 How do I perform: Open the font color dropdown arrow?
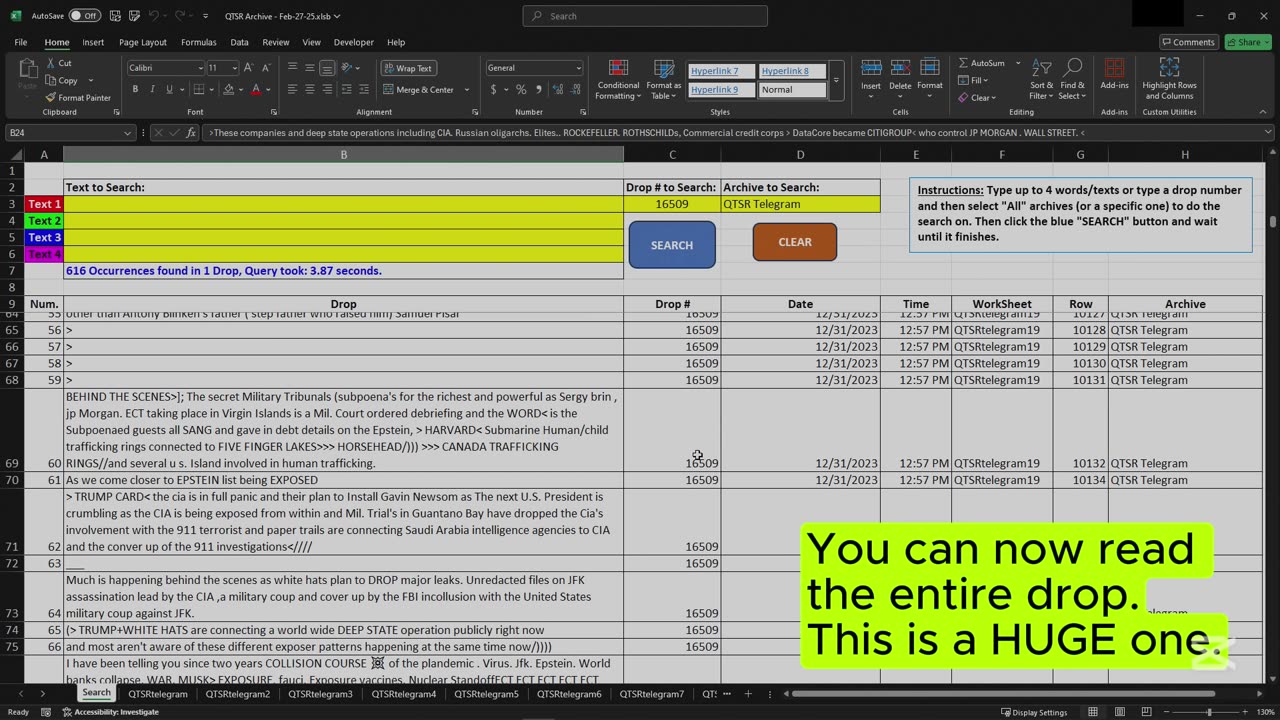coord(269,89)
